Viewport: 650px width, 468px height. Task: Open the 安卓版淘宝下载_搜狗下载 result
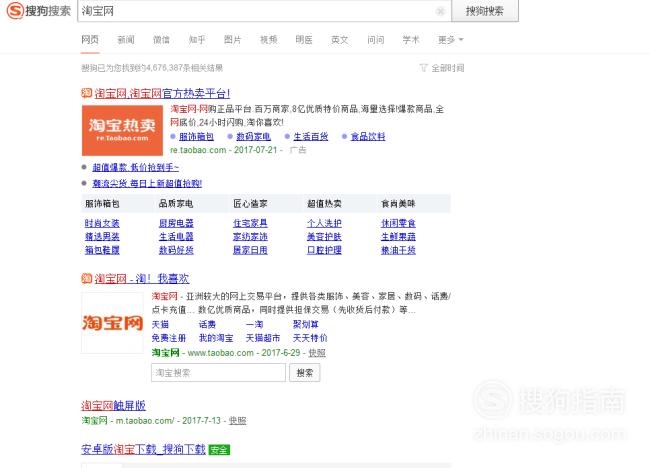tap(143, 449)
